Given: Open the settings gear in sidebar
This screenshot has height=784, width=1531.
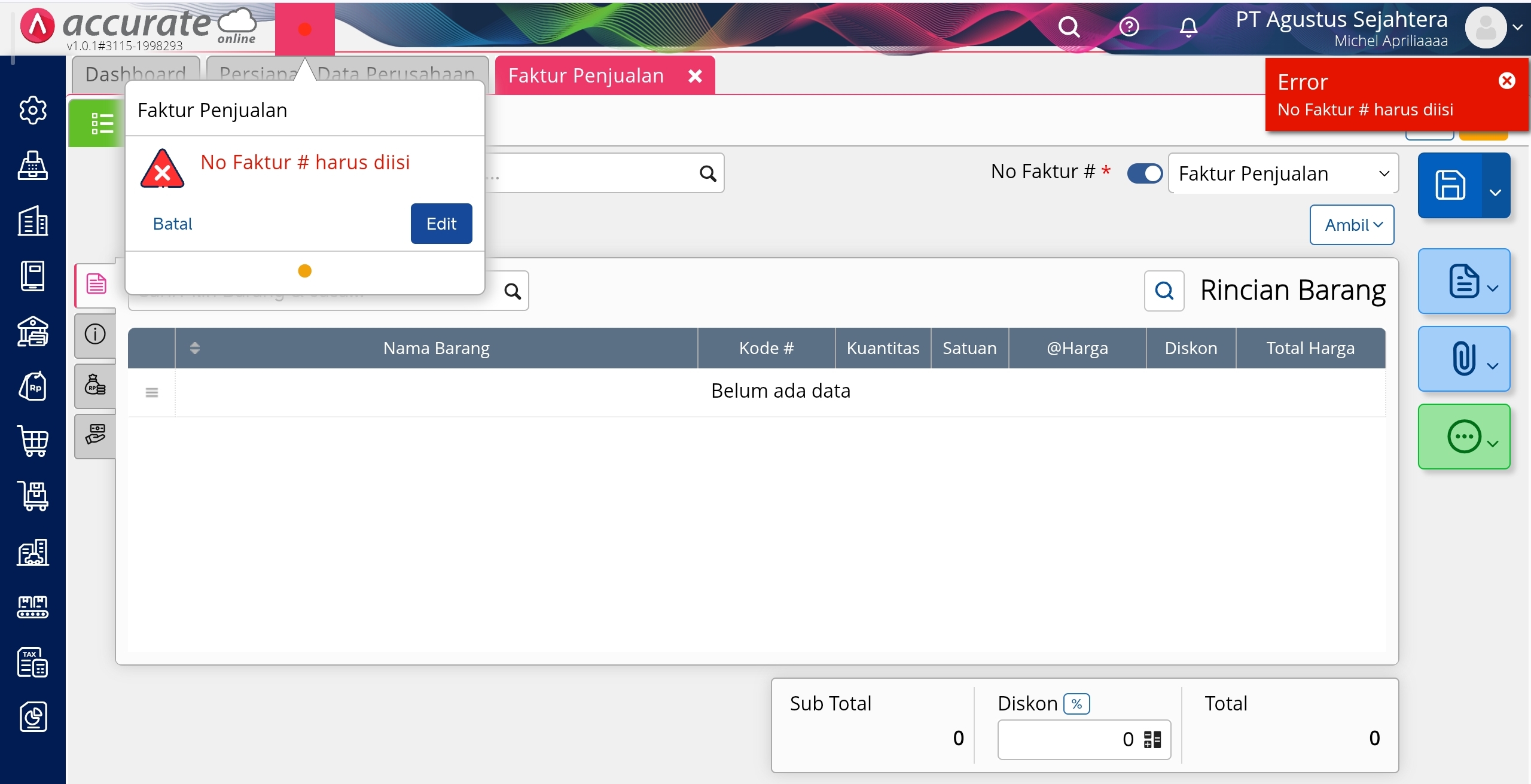Looking at the screenshot, I should [x=33, y=110].
